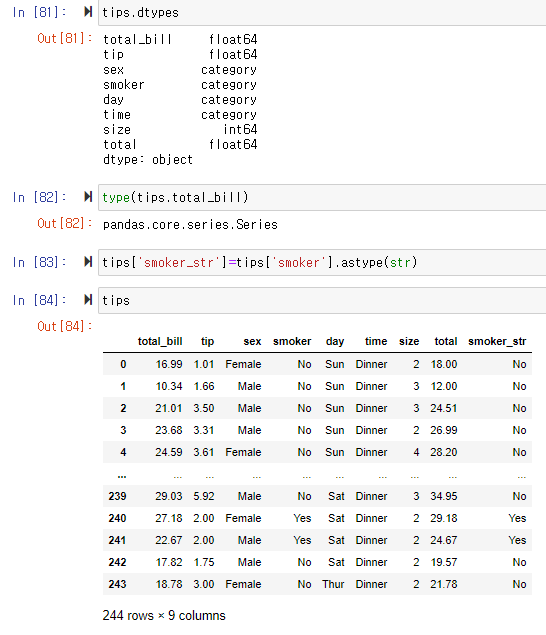Run cell In [81] with its run icon

coord(88,12)
